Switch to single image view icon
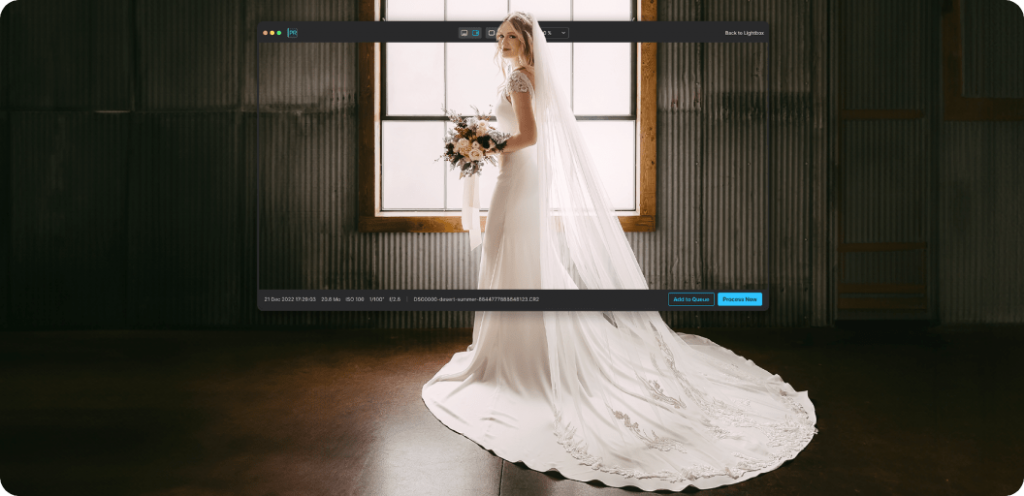Image resolution: width=1024 pixels, height=496 pixels. [x=464, y=33]
